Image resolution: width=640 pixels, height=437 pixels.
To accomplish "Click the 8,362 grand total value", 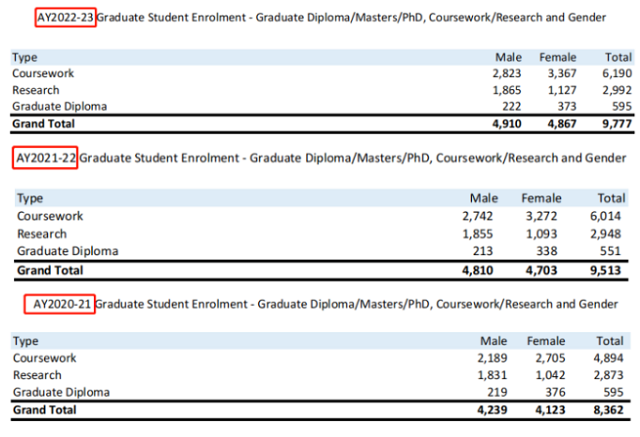I will click(x=608, y=410).
